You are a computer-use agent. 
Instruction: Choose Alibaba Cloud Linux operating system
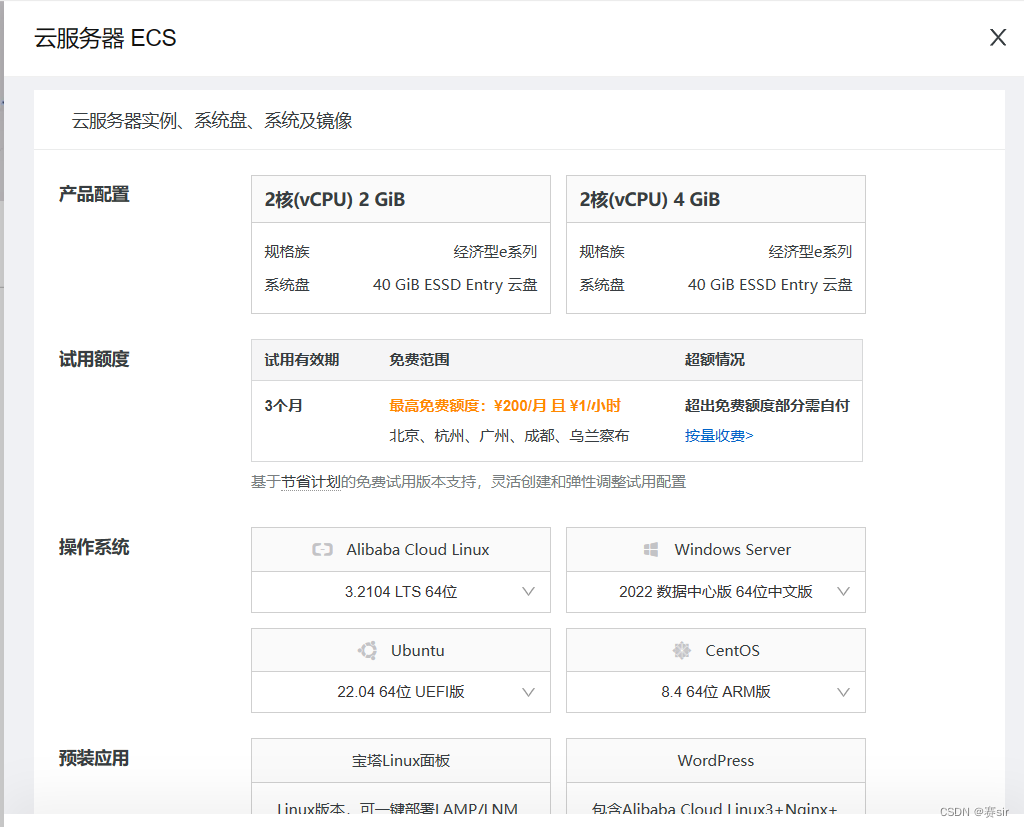400,549
